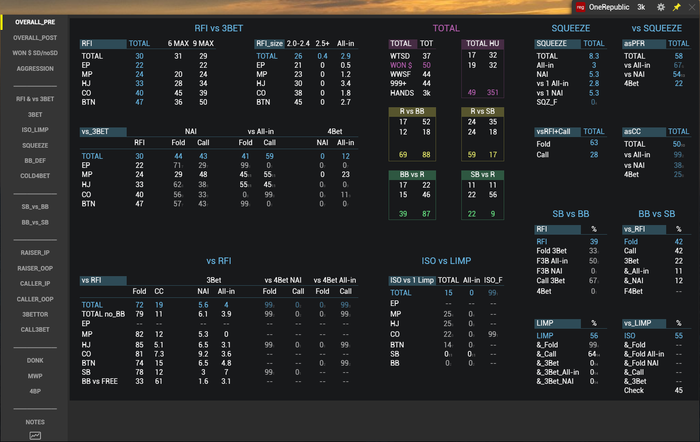Open the AGGRESSION tab
The height and width of the screenshot is (442, 700).
35,68
